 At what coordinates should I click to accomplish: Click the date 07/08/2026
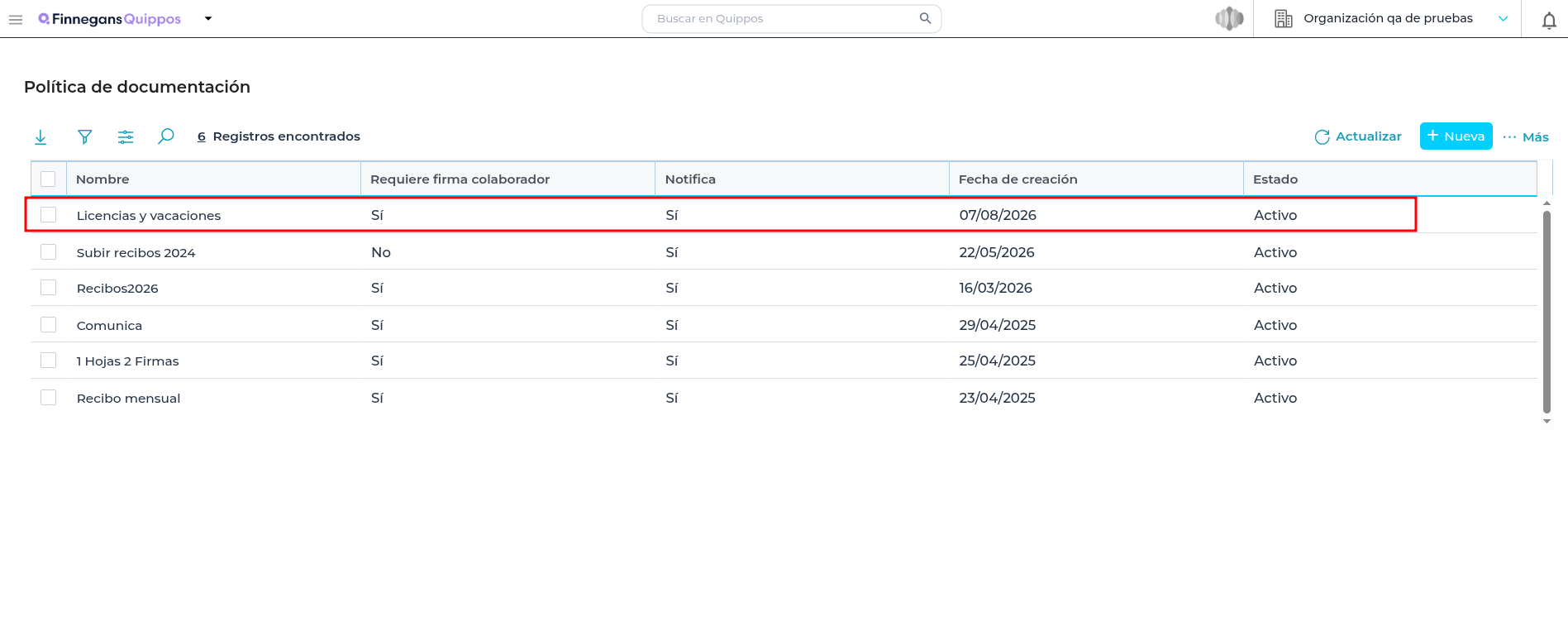click(x=998, y=215)
